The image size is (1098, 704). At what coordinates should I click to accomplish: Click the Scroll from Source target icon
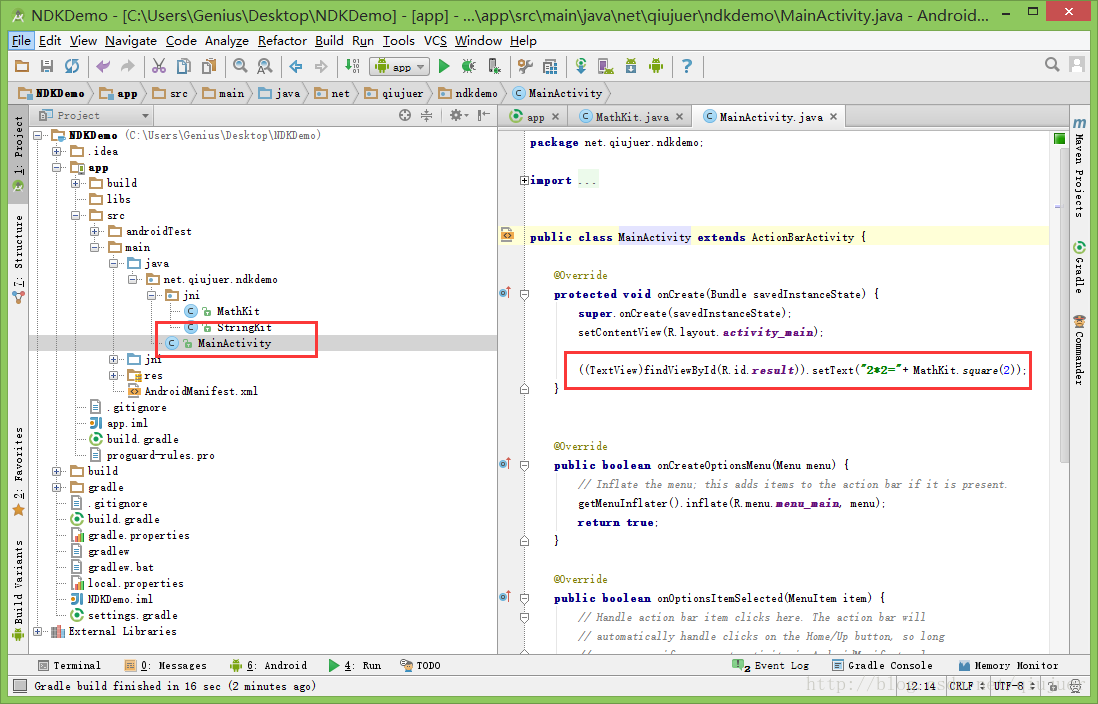coord(405,116)
